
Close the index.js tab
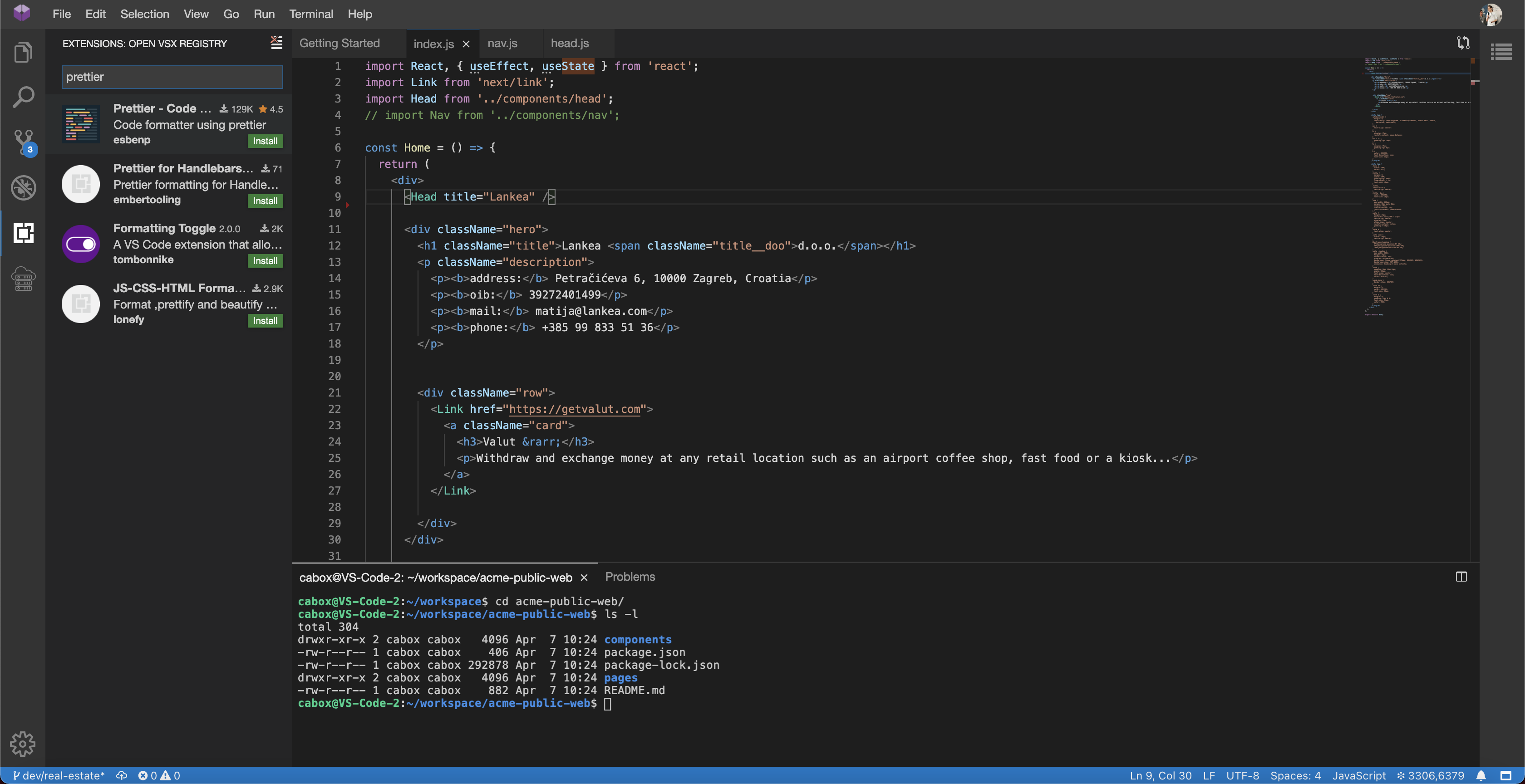click(x=466, y=44)
